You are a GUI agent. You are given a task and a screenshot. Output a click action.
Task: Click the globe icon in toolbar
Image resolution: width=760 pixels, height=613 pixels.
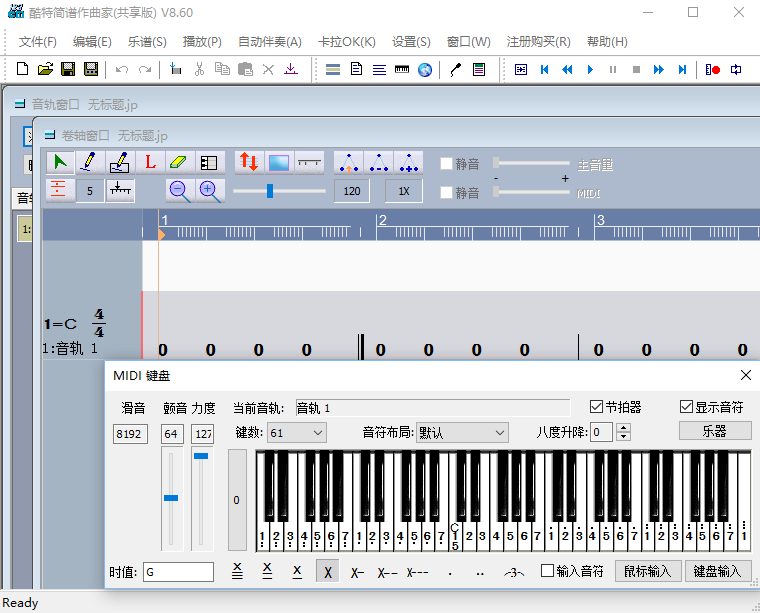425,69
